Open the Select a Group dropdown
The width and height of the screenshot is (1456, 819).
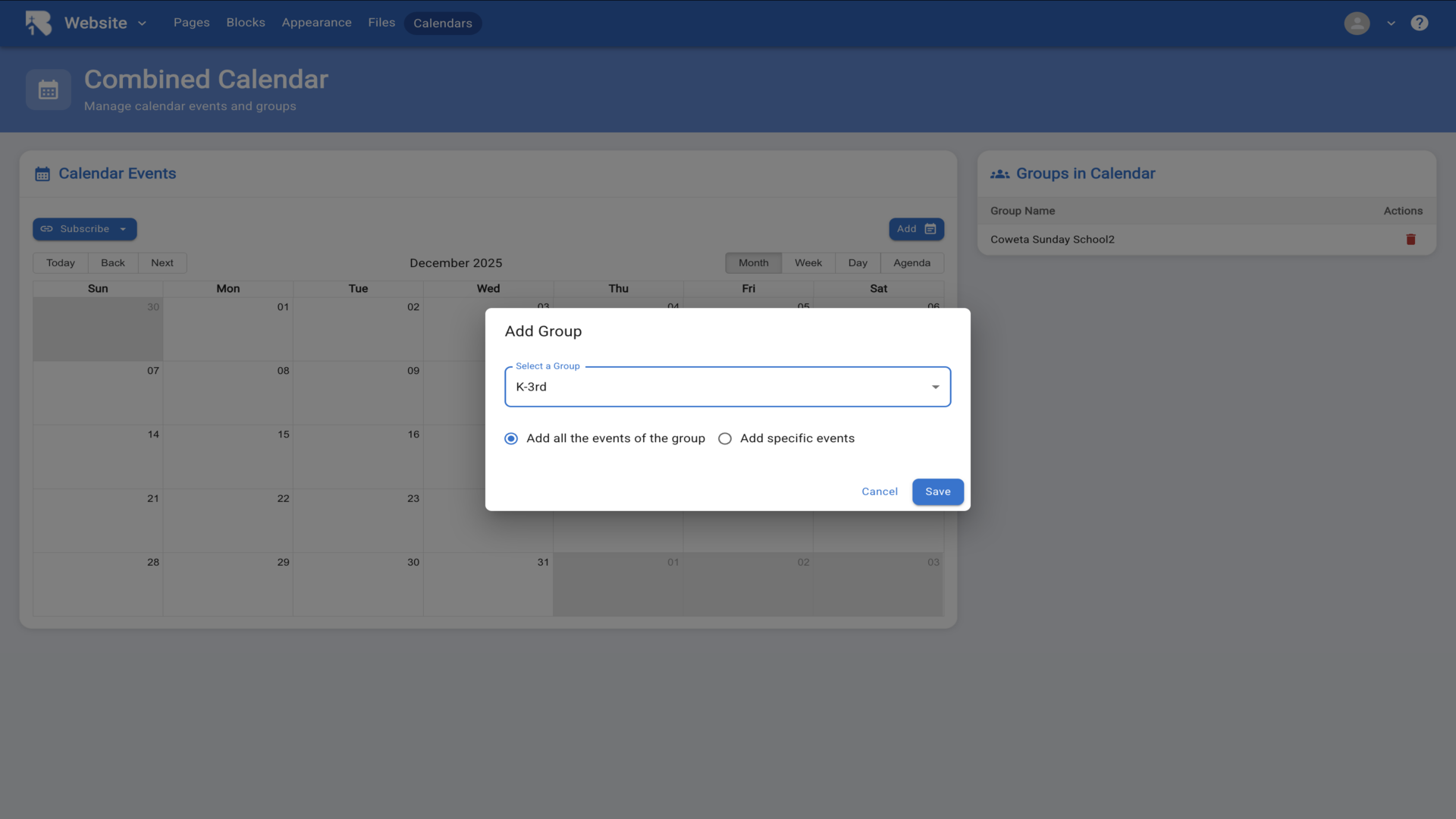pyautogui.click(x=726, y=387)
